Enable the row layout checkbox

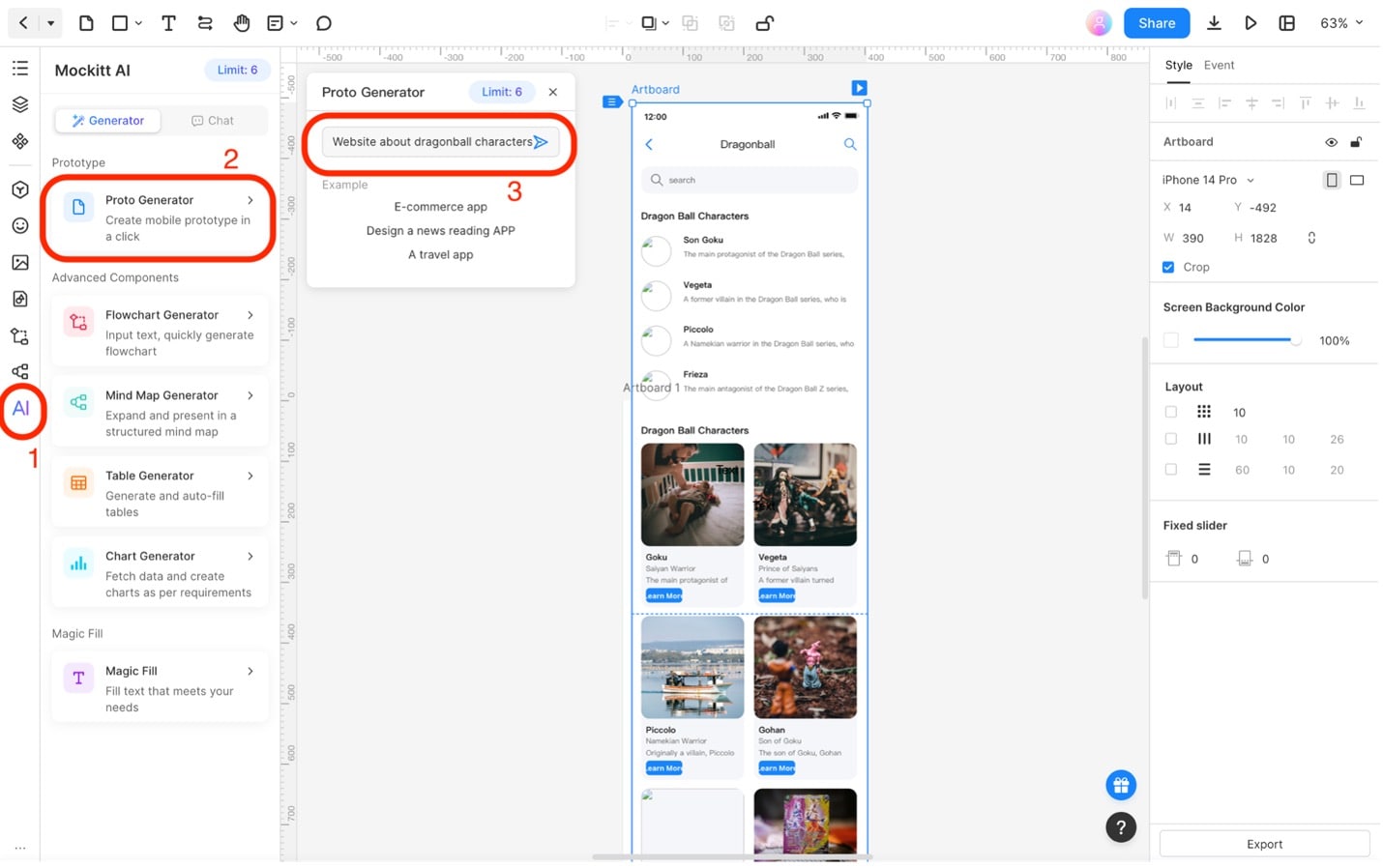[x=1171, y=470]
